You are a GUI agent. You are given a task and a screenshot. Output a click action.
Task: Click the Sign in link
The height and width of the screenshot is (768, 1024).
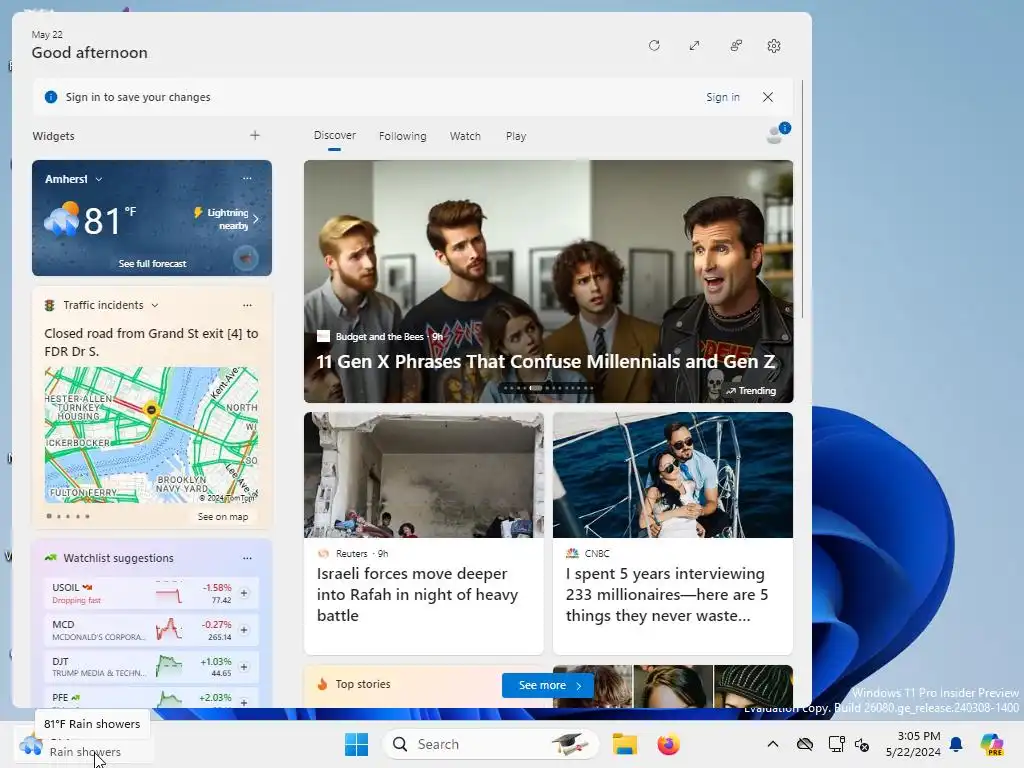[722, 97]
